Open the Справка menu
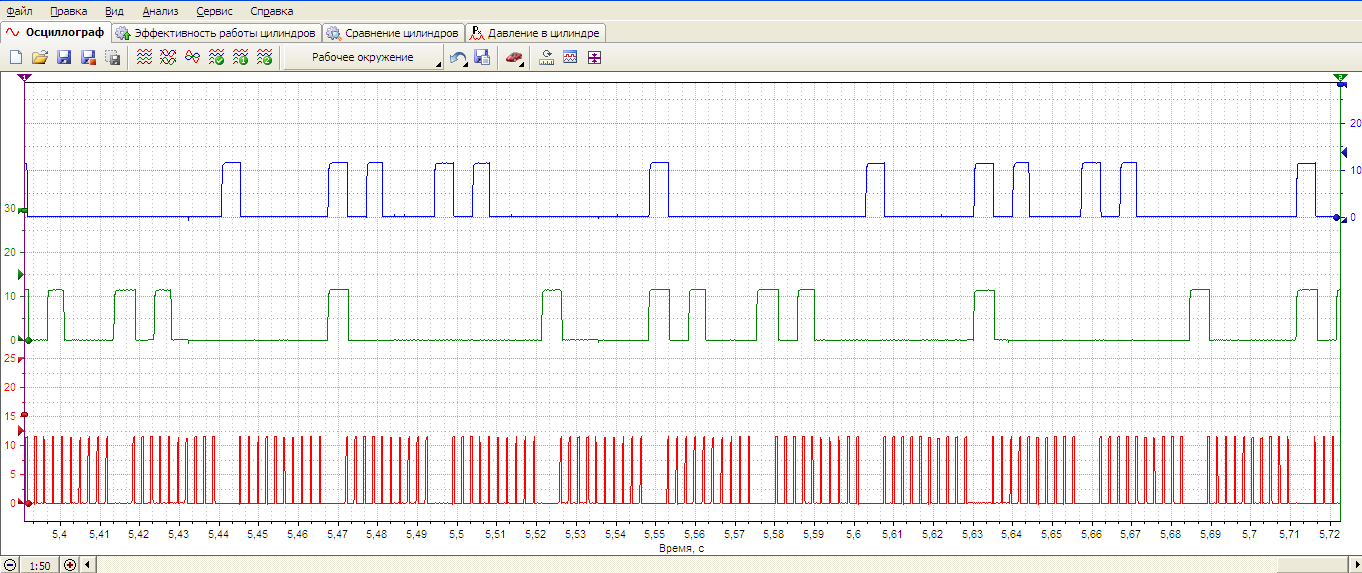This screenshot has height=573, width=1362. 272,11
